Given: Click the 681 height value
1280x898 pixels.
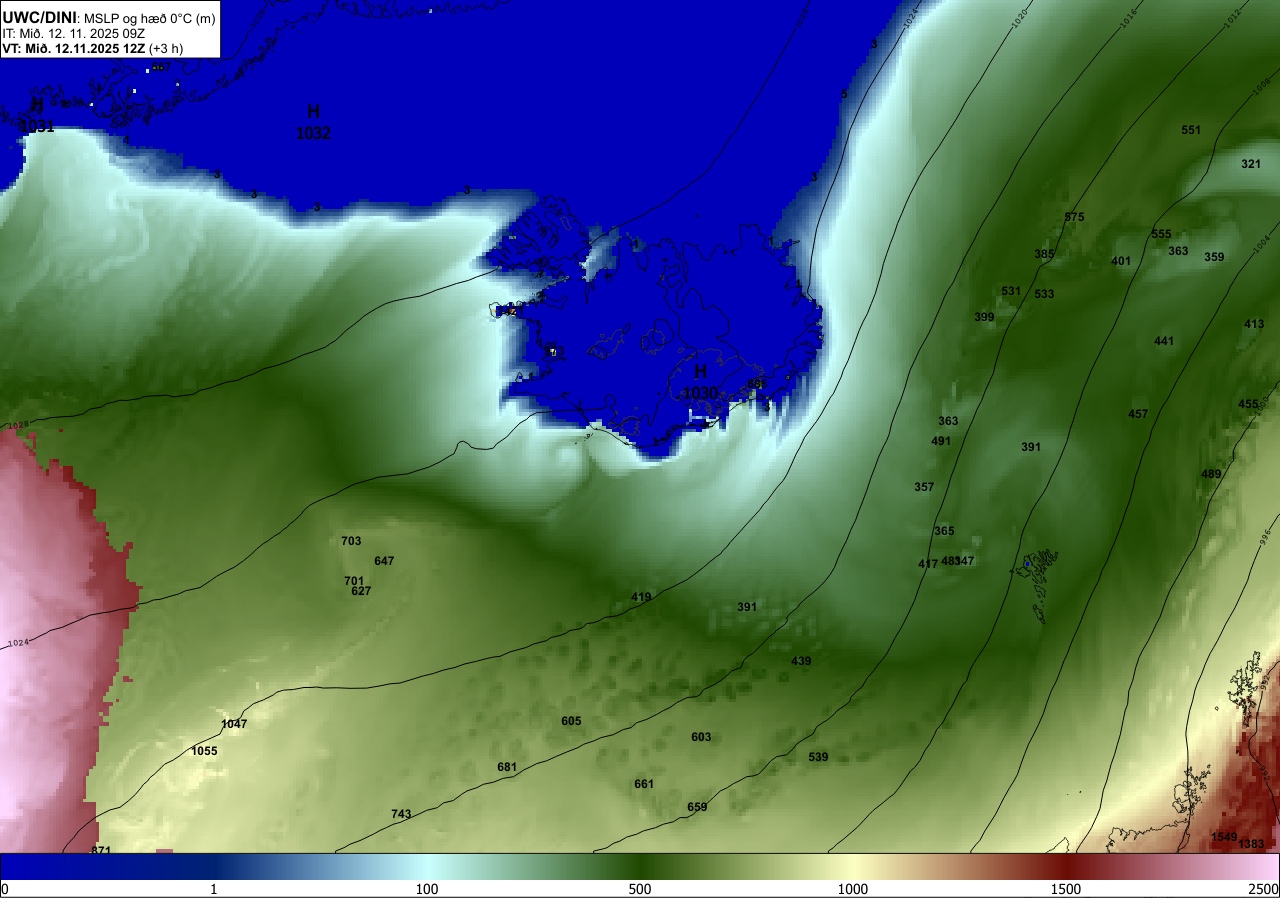Looking at the screenshot, I should (507, 767).
